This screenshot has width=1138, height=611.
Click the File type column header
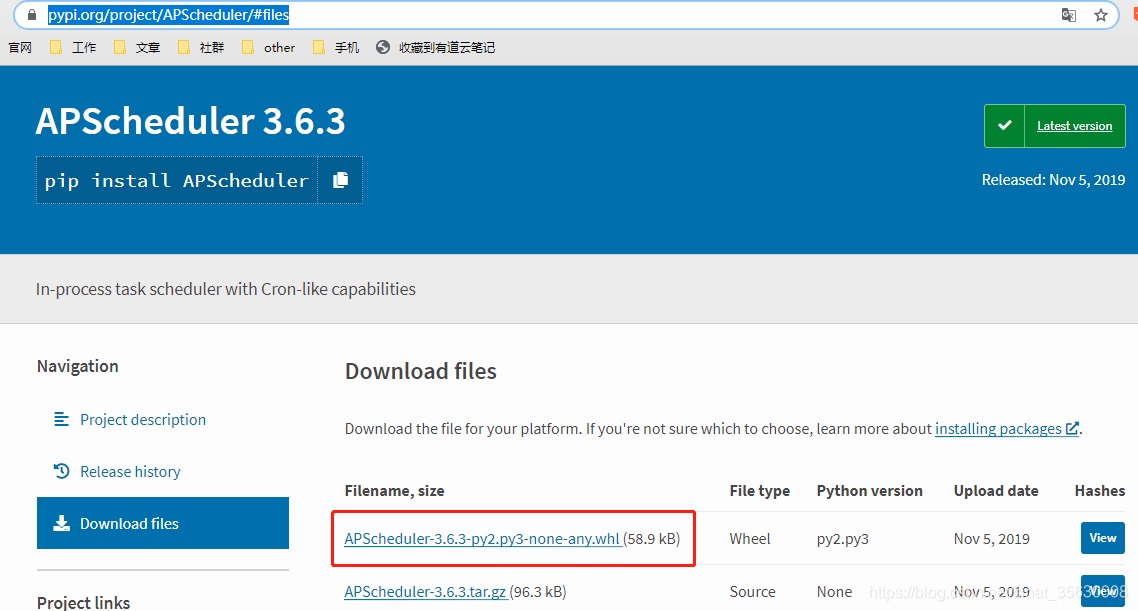[x=759, y=491]
